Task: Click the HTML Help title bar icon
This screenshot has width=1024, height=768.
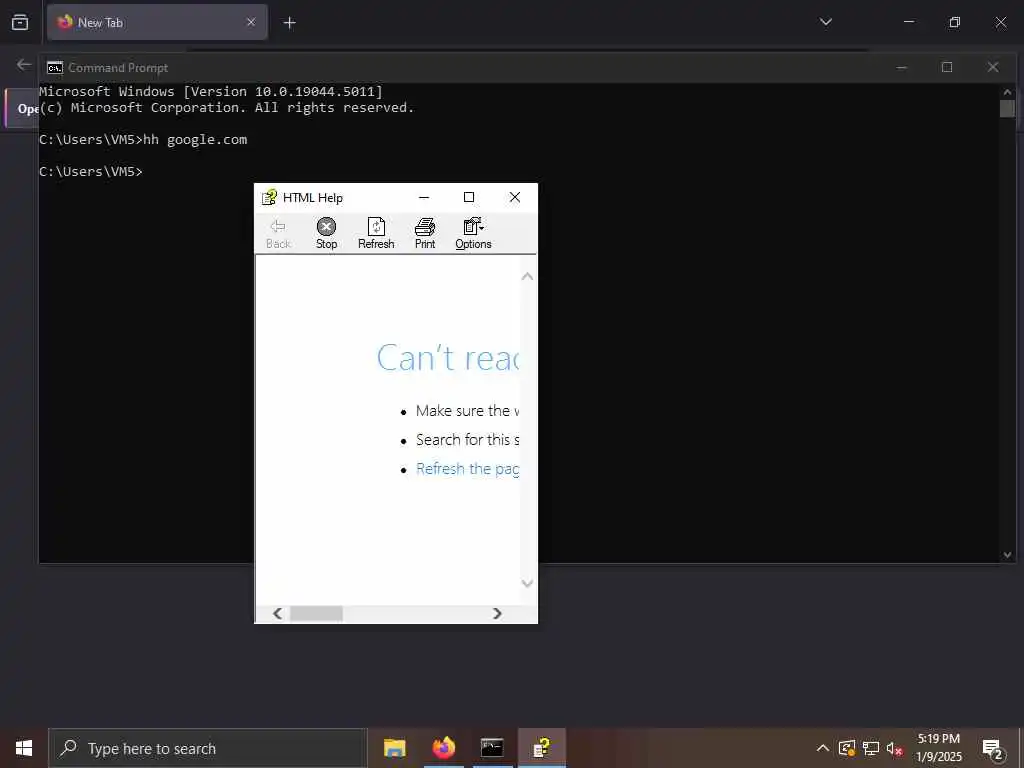Action: pos(269,197)
